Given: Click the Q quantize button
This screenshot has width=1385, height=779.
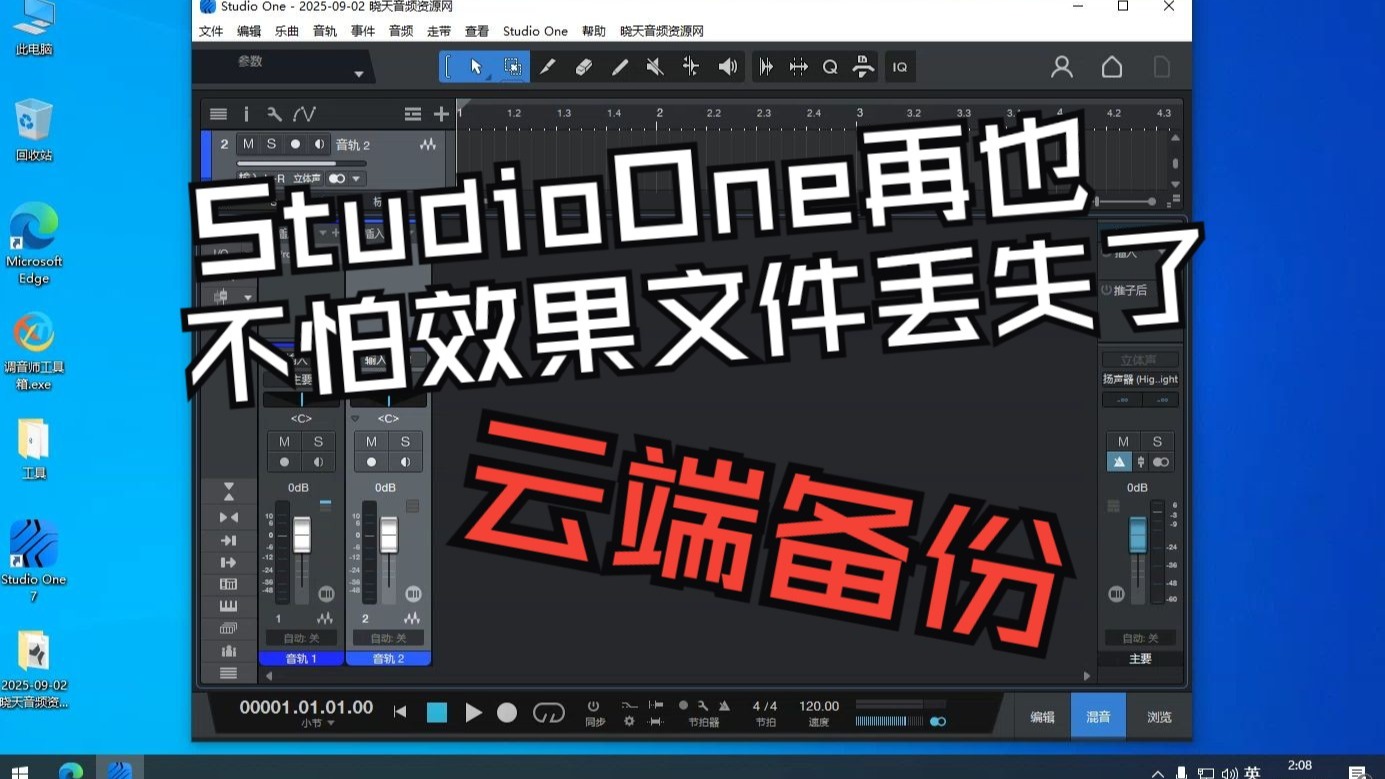Looking at the screenshot, I should 830,67.
